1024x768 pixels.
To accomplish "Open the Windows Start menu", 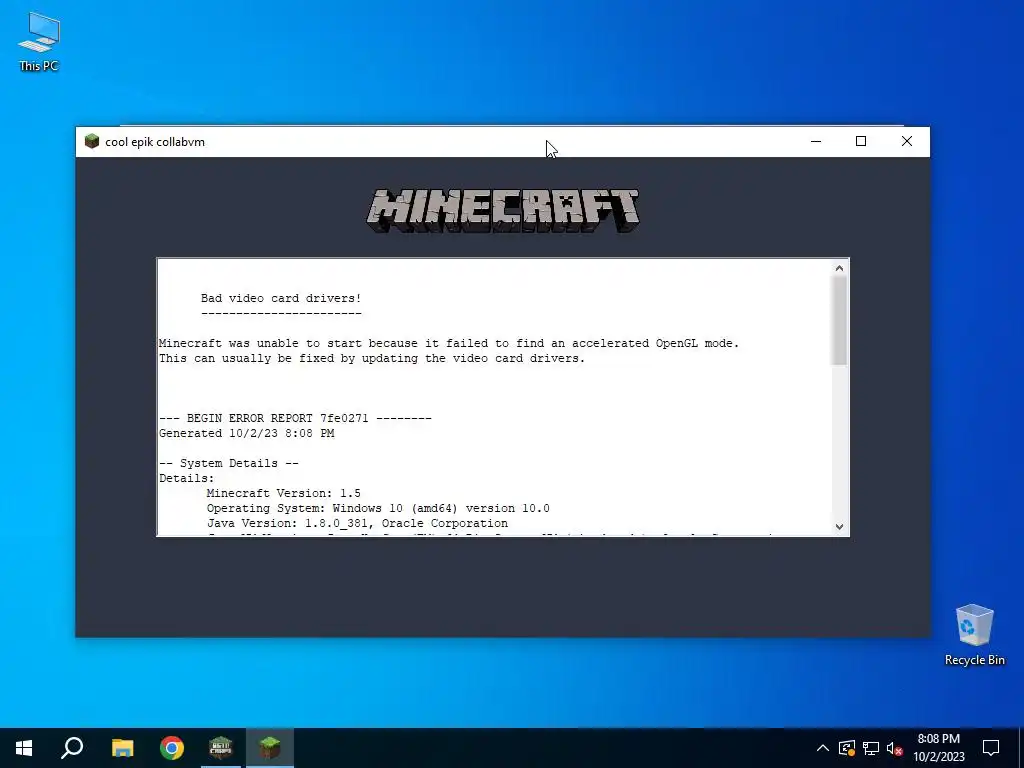I will point(24,748).
